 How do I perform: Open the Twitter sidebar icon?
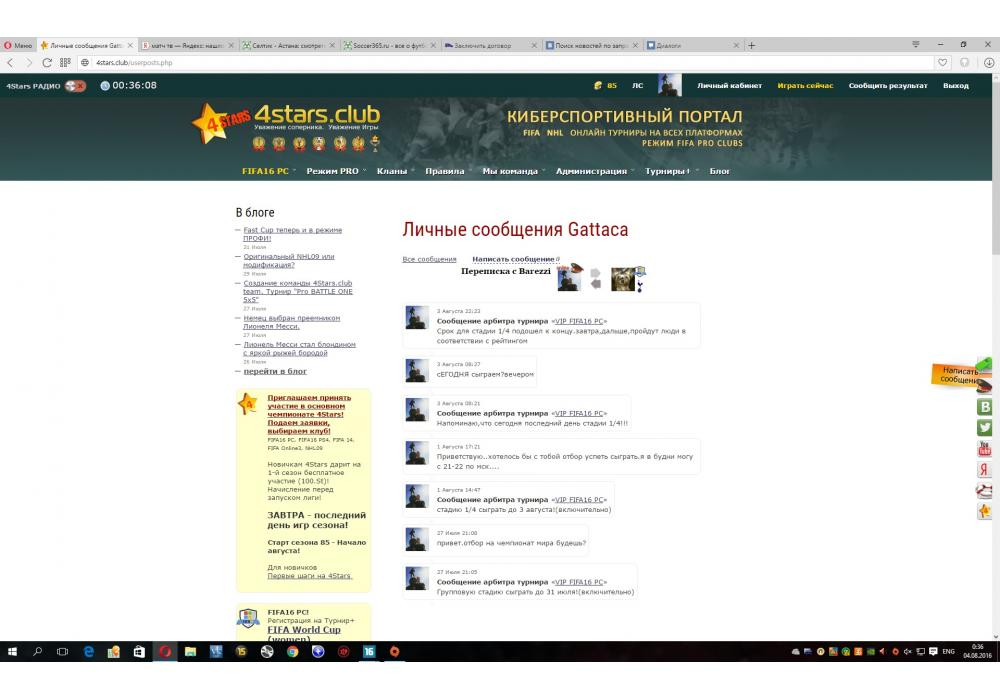[x=985, y=428]
